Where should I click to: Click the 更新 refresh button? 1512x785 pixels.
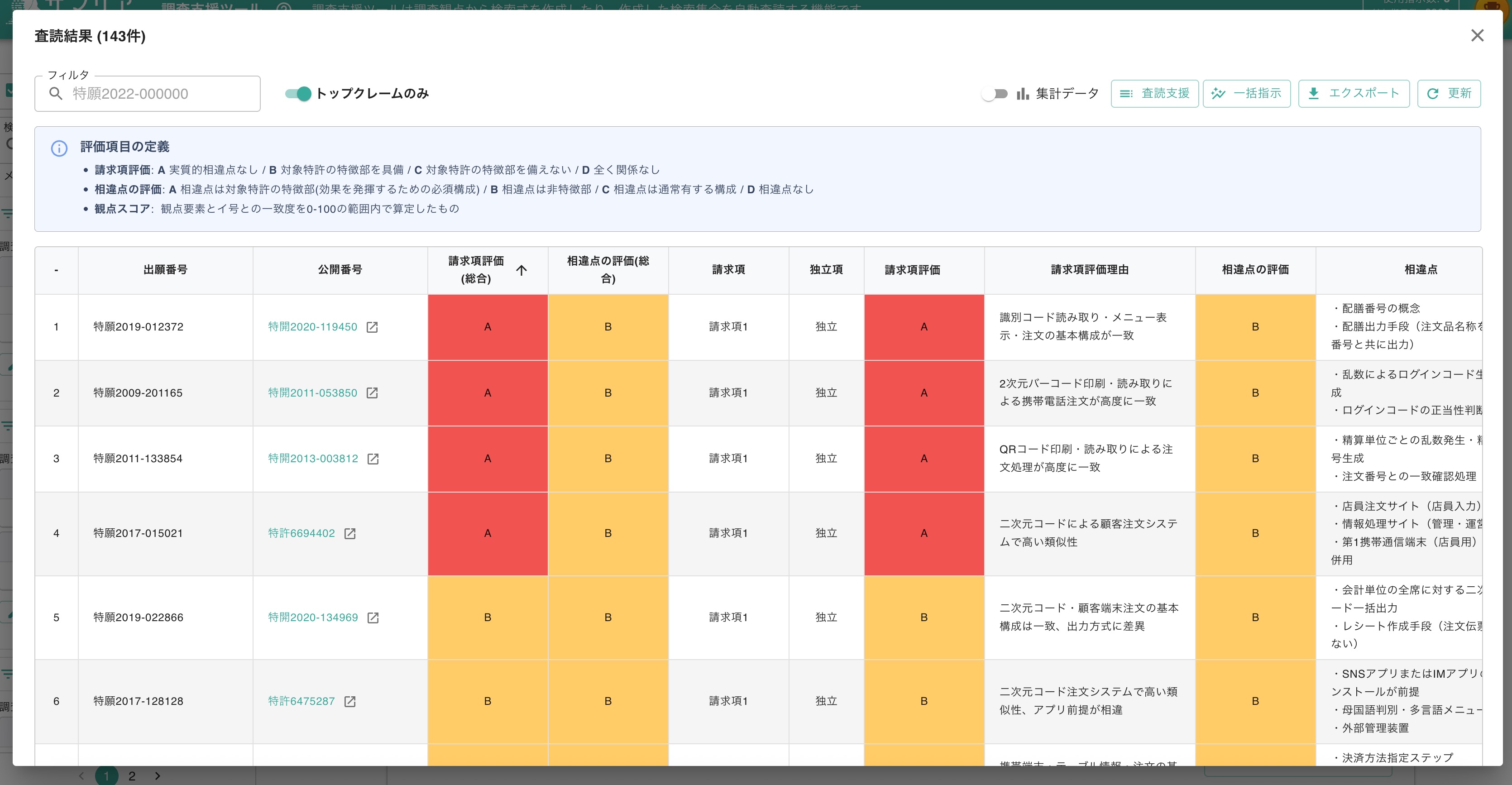1449,93
